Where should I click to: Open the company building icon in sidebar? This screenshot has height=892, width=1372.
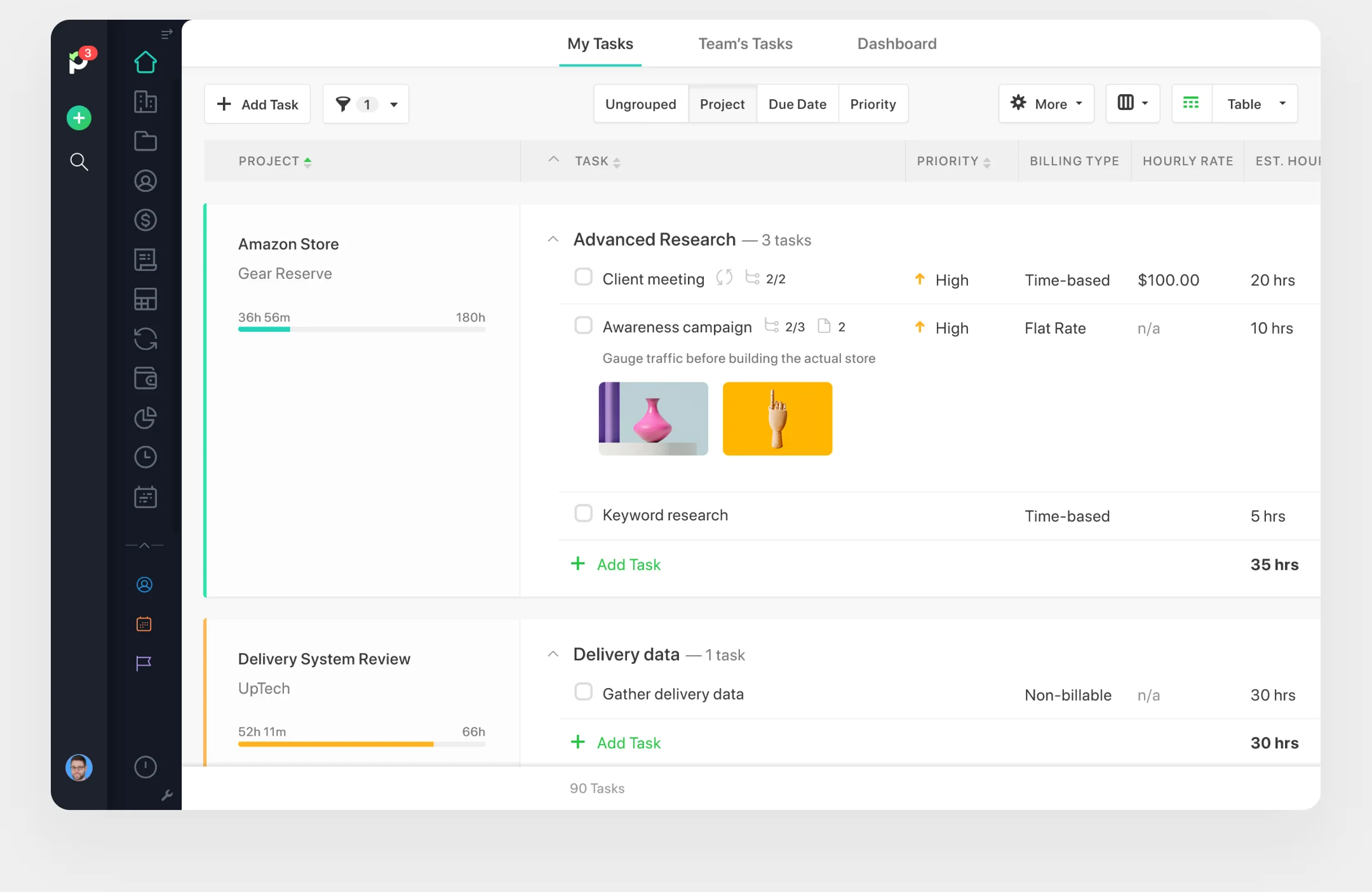[145, 102]
